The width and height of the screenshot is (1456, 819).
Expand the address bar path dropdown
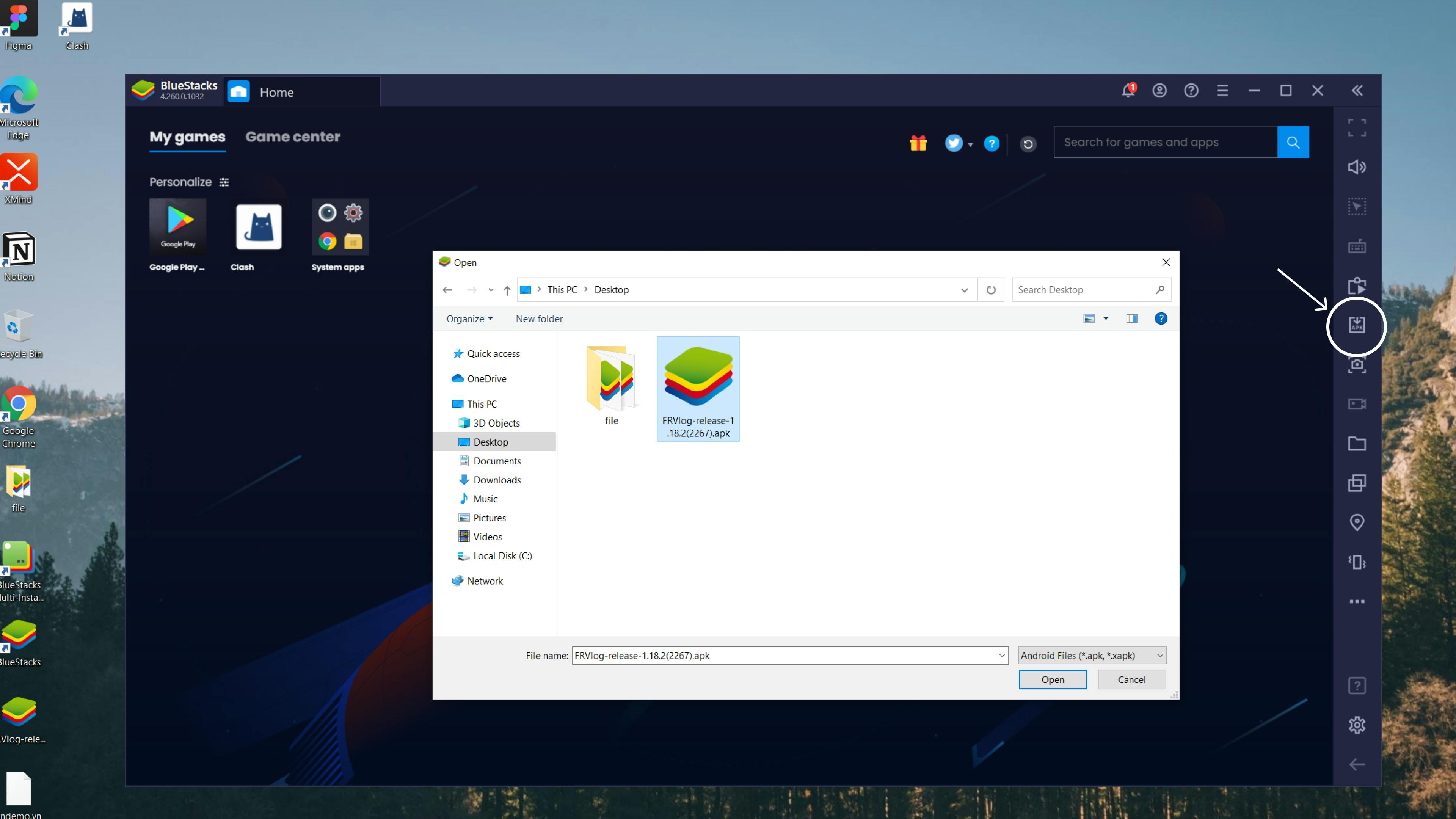click(x=964, y=290)
